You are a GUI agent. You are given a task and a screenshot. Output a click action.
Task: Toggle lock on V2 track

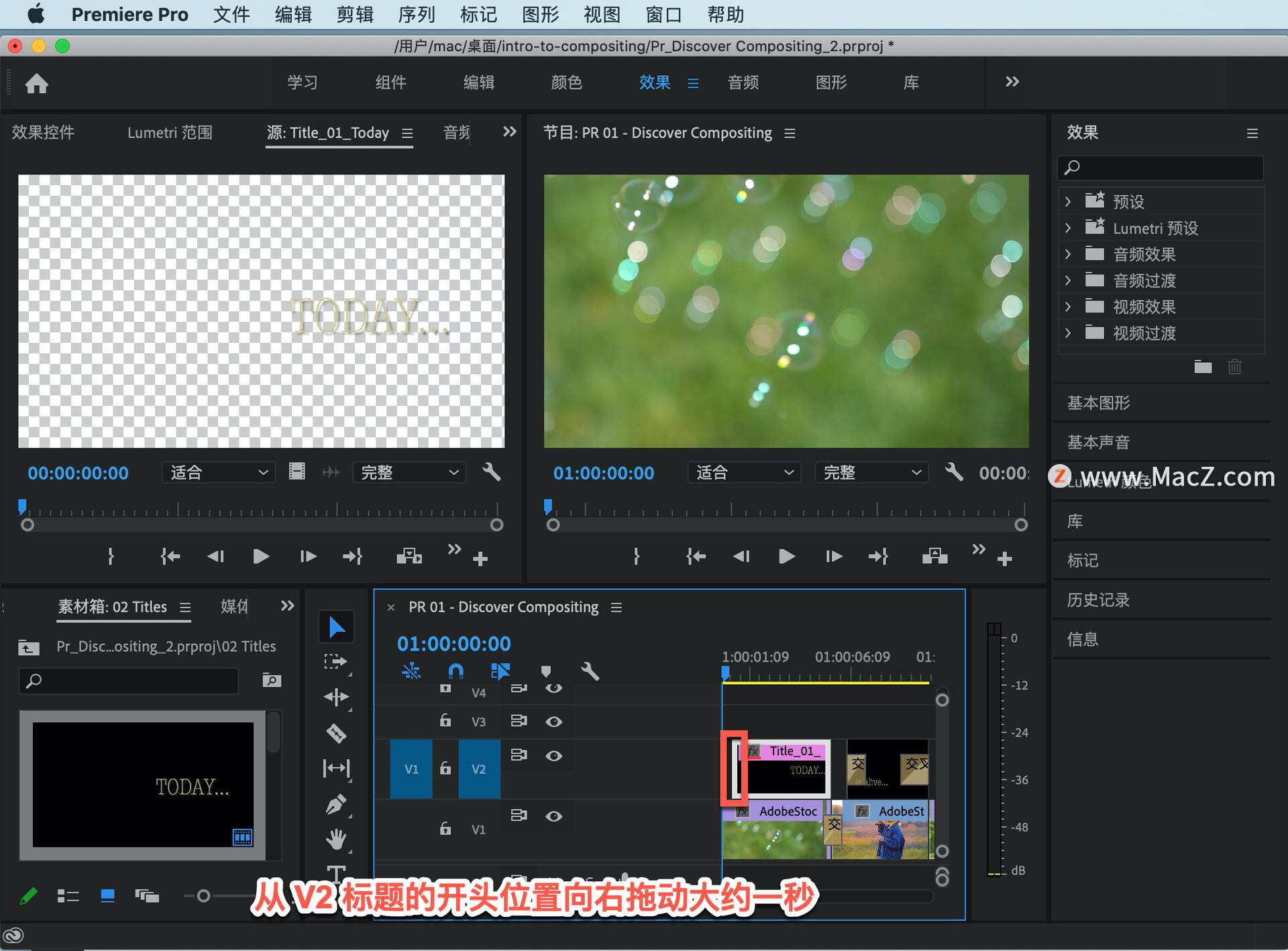(x=445, y=769)
